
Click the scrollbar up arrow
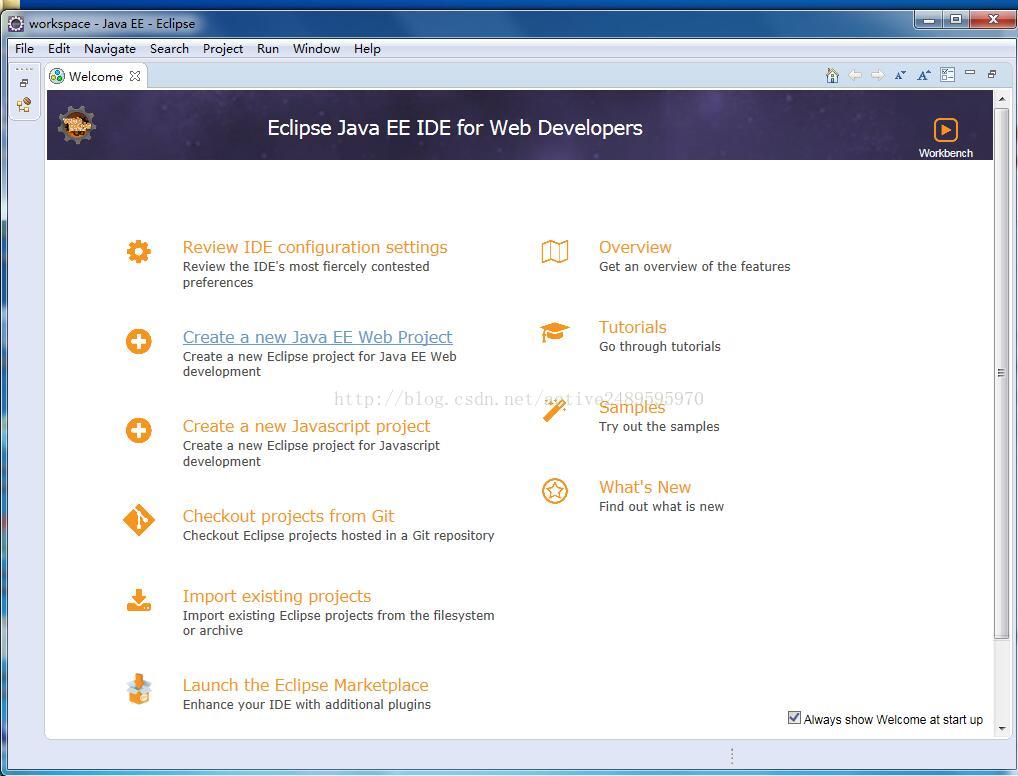point(1001,99)
